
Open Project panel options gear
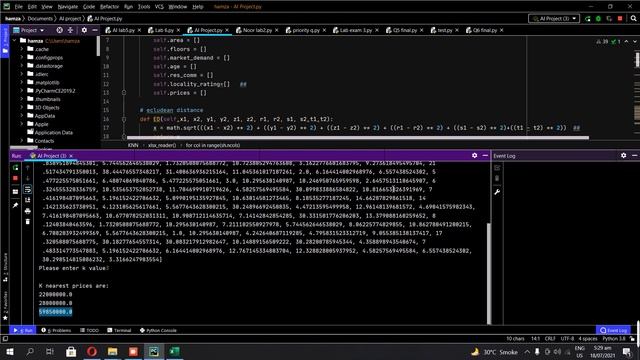84,30
